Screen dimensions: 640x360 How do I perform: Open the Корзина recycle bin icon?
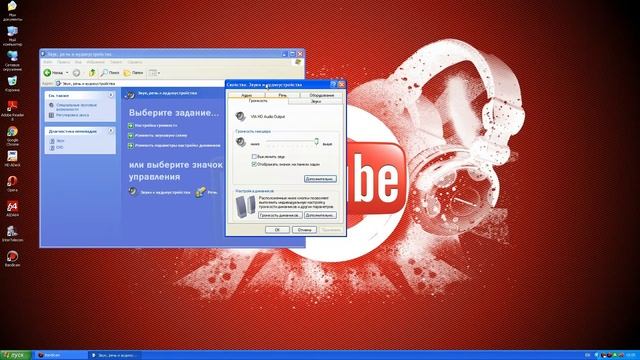point(12,81)
